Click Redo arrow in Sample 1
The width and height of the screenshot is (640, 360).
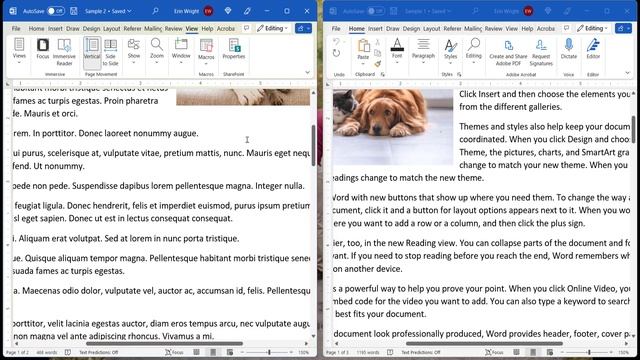336,53
